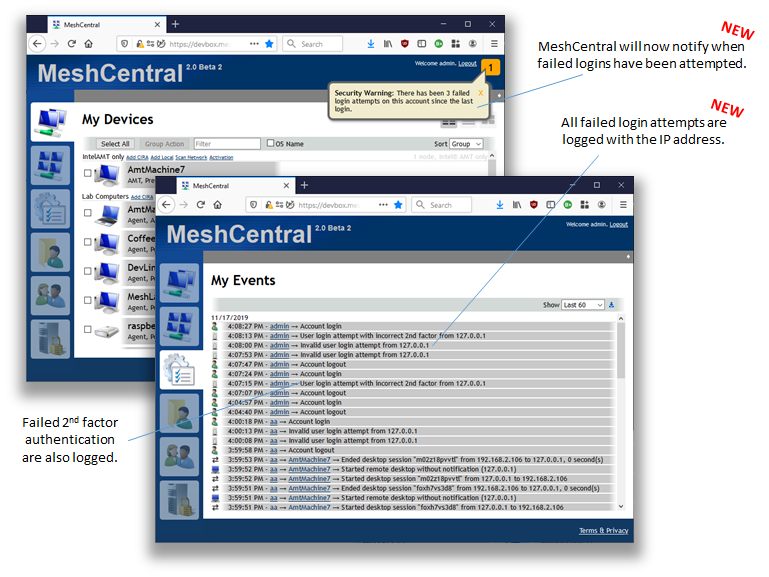Close the MeshCentral tab in back window
This screenshot has width=769, height=577.
[157, 25]
